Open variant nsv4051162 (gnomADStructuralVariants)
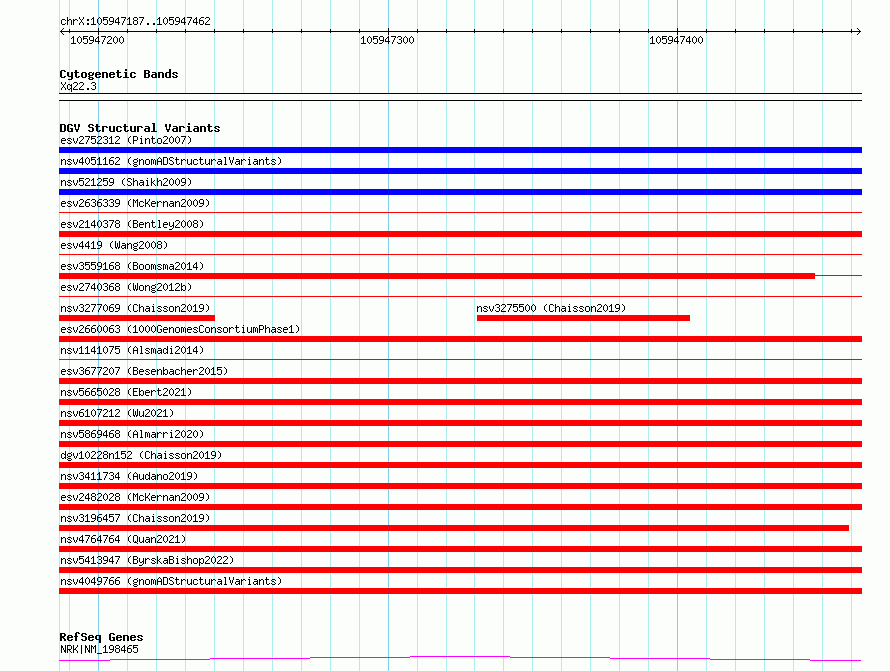Screen dimensions: 890x671 (171, 161)
